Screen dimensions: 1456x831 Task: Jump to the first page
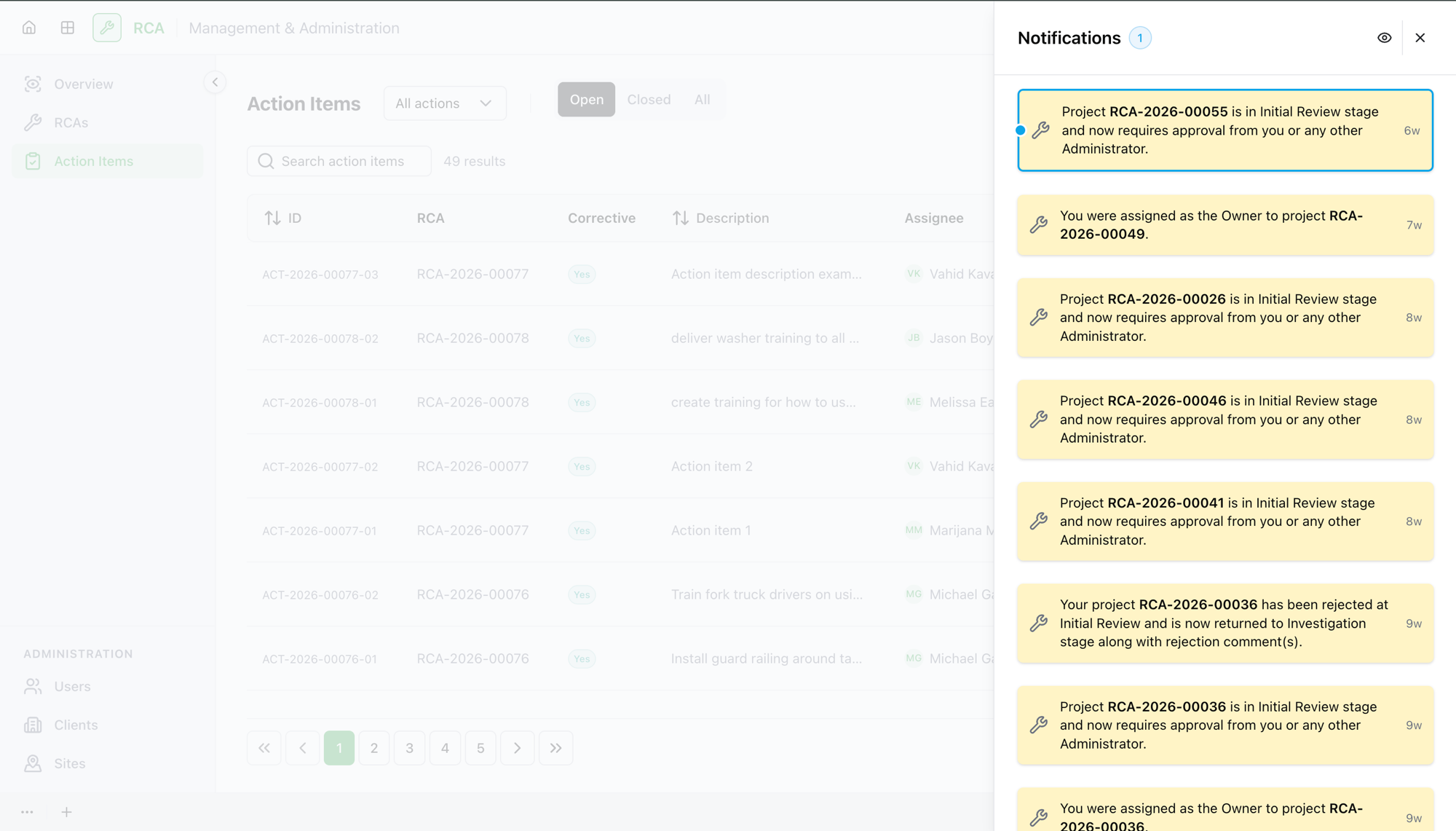[264, 748]
